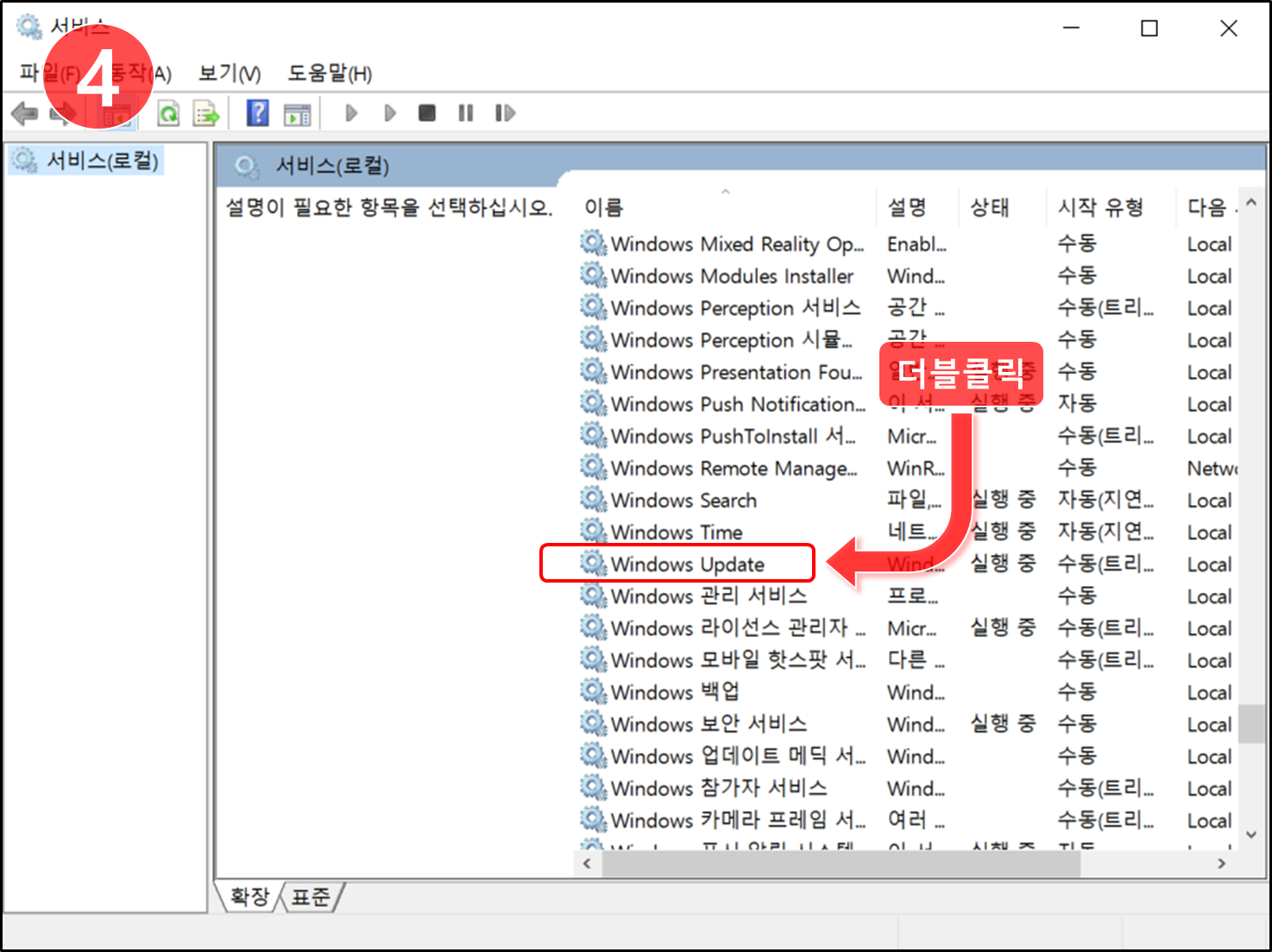Sort by the 시작 유형 column header
Screen dimensions: 1272x952
tap(1111, 207)
